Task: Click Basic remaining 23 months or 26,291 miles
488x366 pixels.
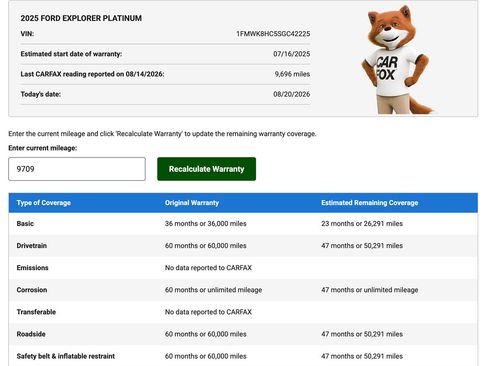Action: (x=362, y=224)
